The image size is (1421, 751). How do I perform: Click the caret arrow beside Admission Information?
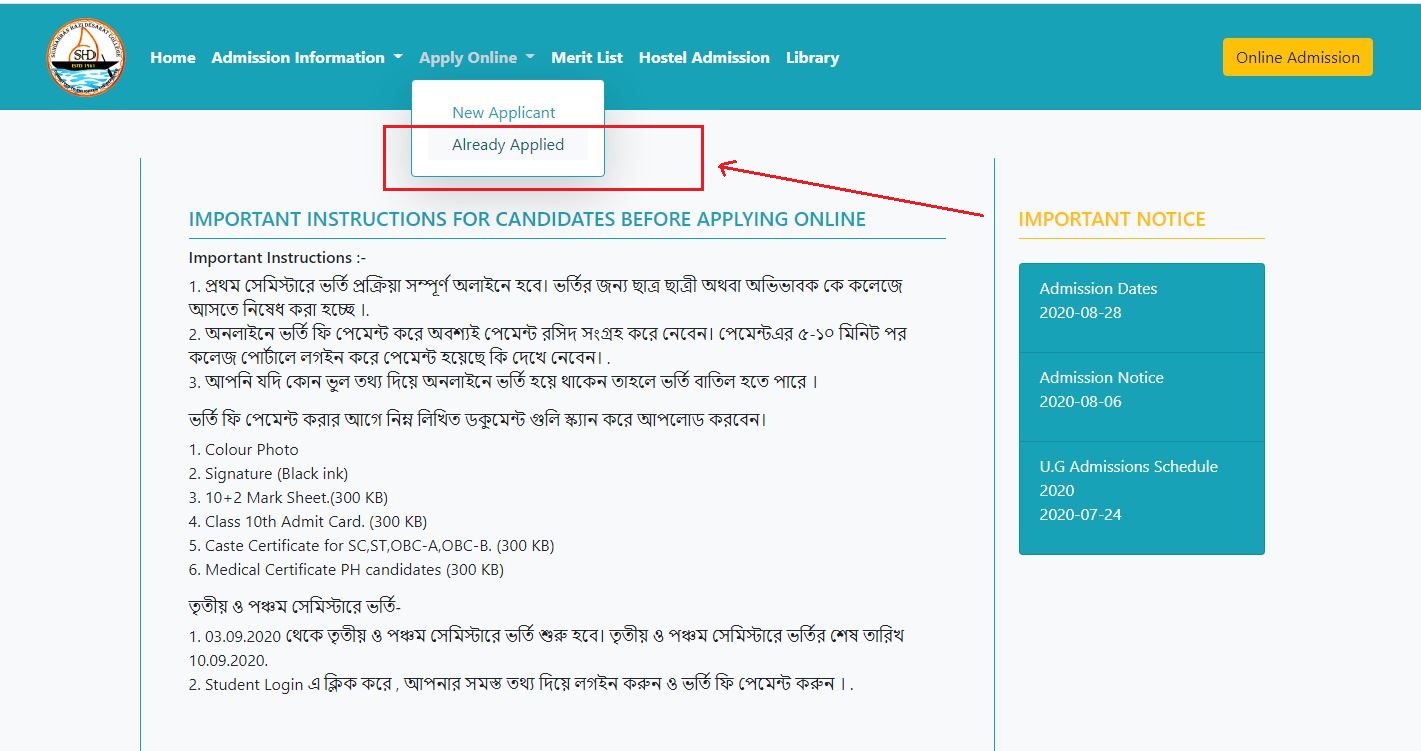point(398,58)
